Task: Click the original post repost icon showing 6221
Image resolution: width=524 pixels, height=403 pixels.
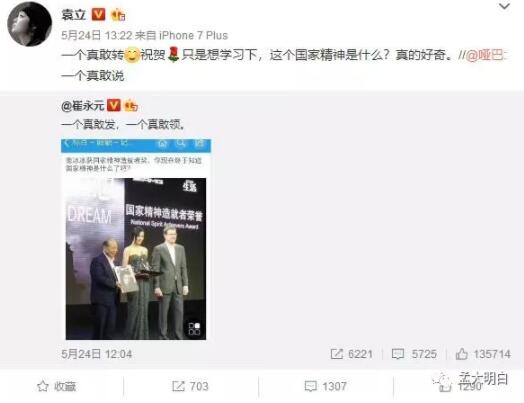Action: (x=351, y=354)
